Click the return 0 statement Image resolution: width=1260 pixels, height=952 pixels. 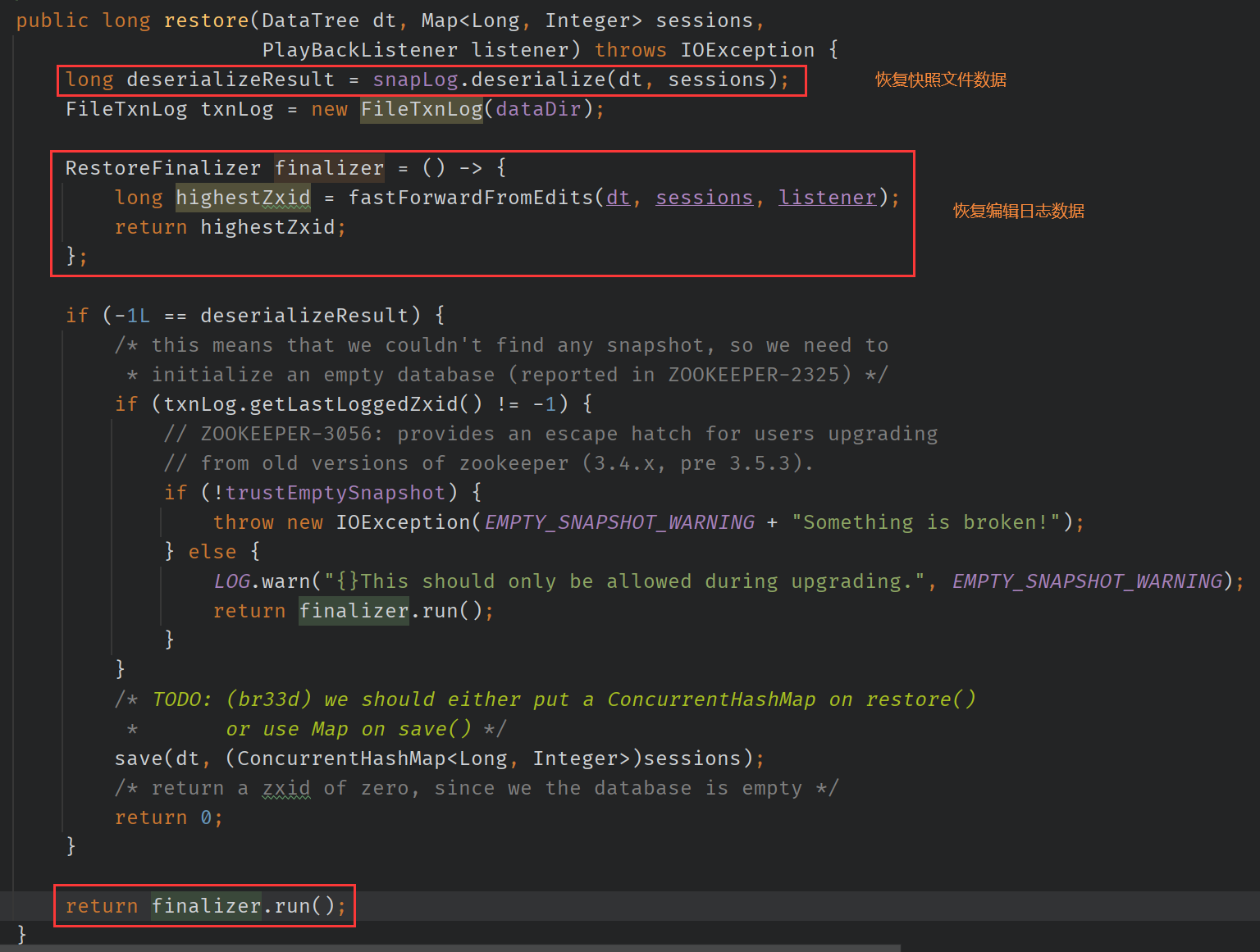coord(168,818)
